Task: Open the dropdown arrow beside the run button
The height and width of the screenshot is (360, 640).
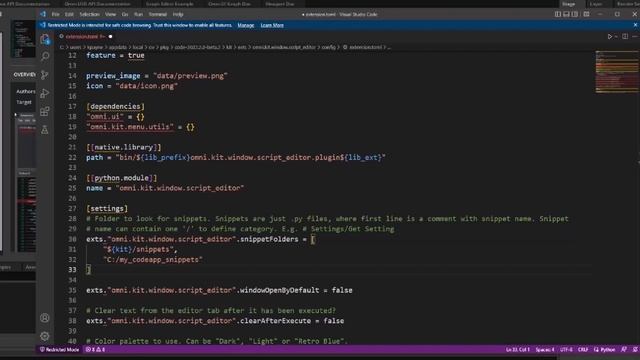Action: click(616, 36)
